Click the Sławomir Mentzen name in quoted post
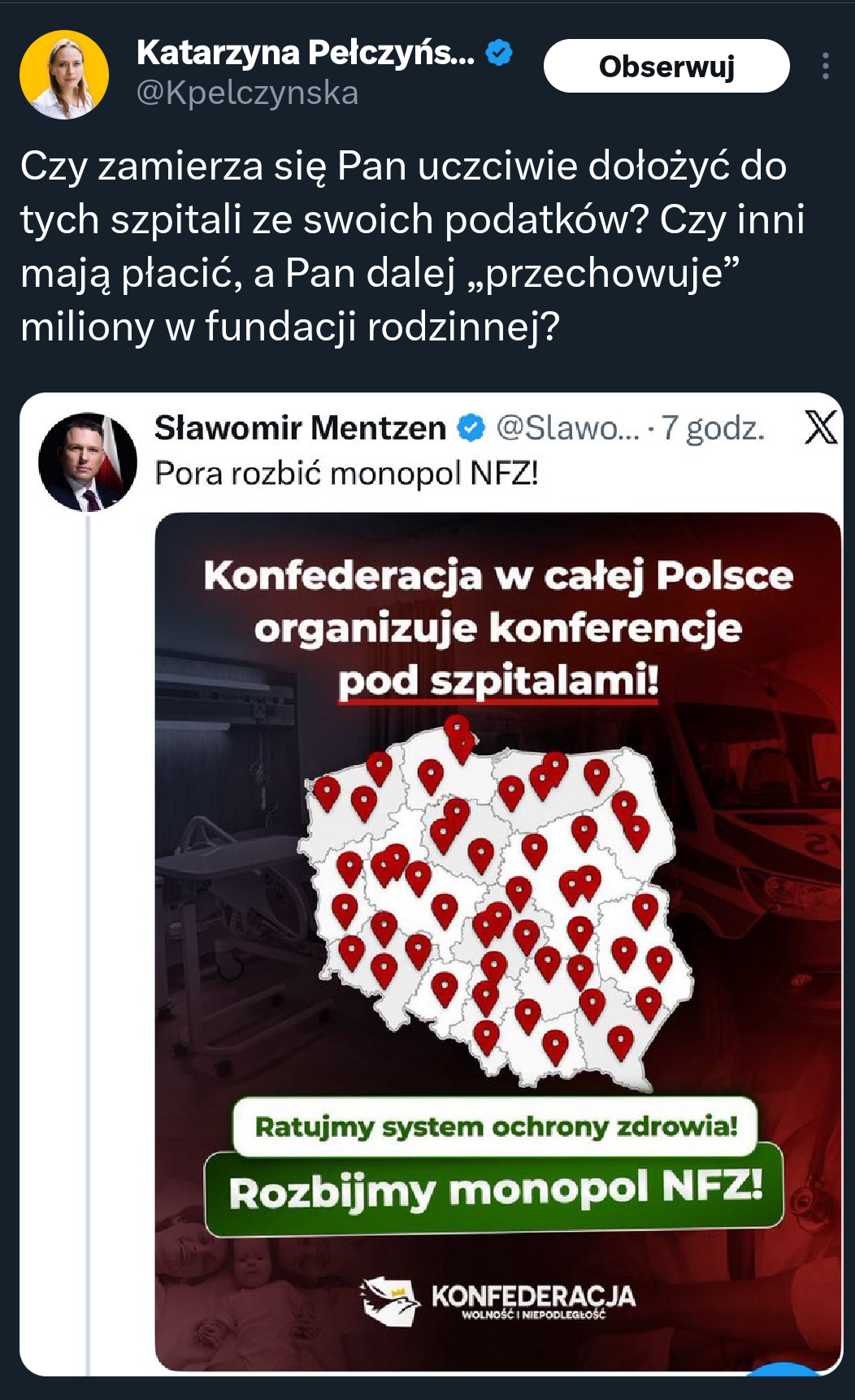The width and height of the screenshot is (855, 1400). [x=300, y=428]
